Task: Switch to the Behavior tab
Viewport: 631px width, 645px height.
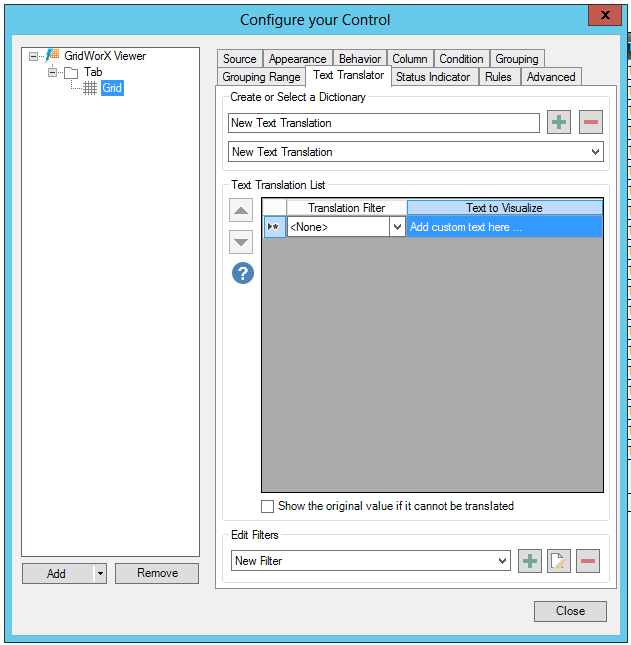Action: click(x=360, y=59)
